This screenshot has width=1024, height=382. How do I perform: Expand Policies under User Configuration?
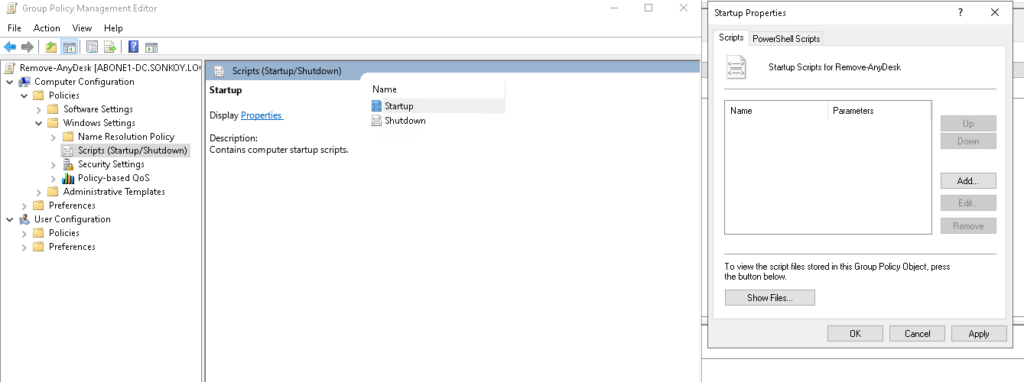[24, 233]
